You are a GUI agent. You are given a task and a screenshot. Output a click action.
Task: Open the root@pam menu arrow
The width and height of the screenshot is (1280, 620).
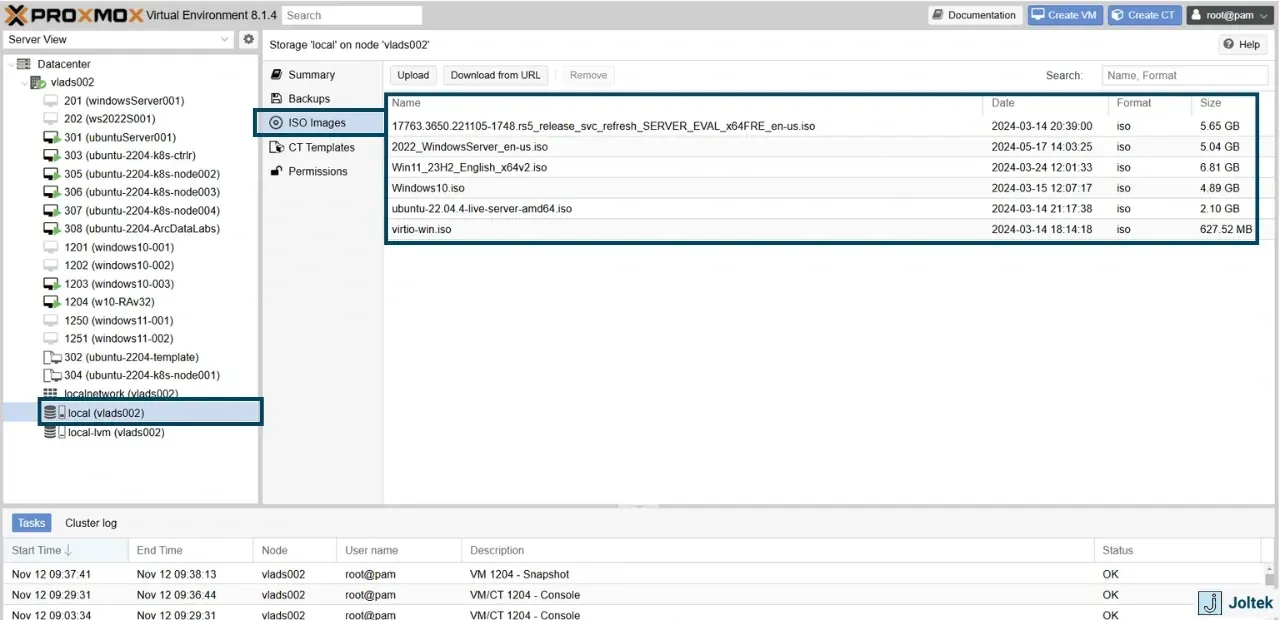(1265, 16)
